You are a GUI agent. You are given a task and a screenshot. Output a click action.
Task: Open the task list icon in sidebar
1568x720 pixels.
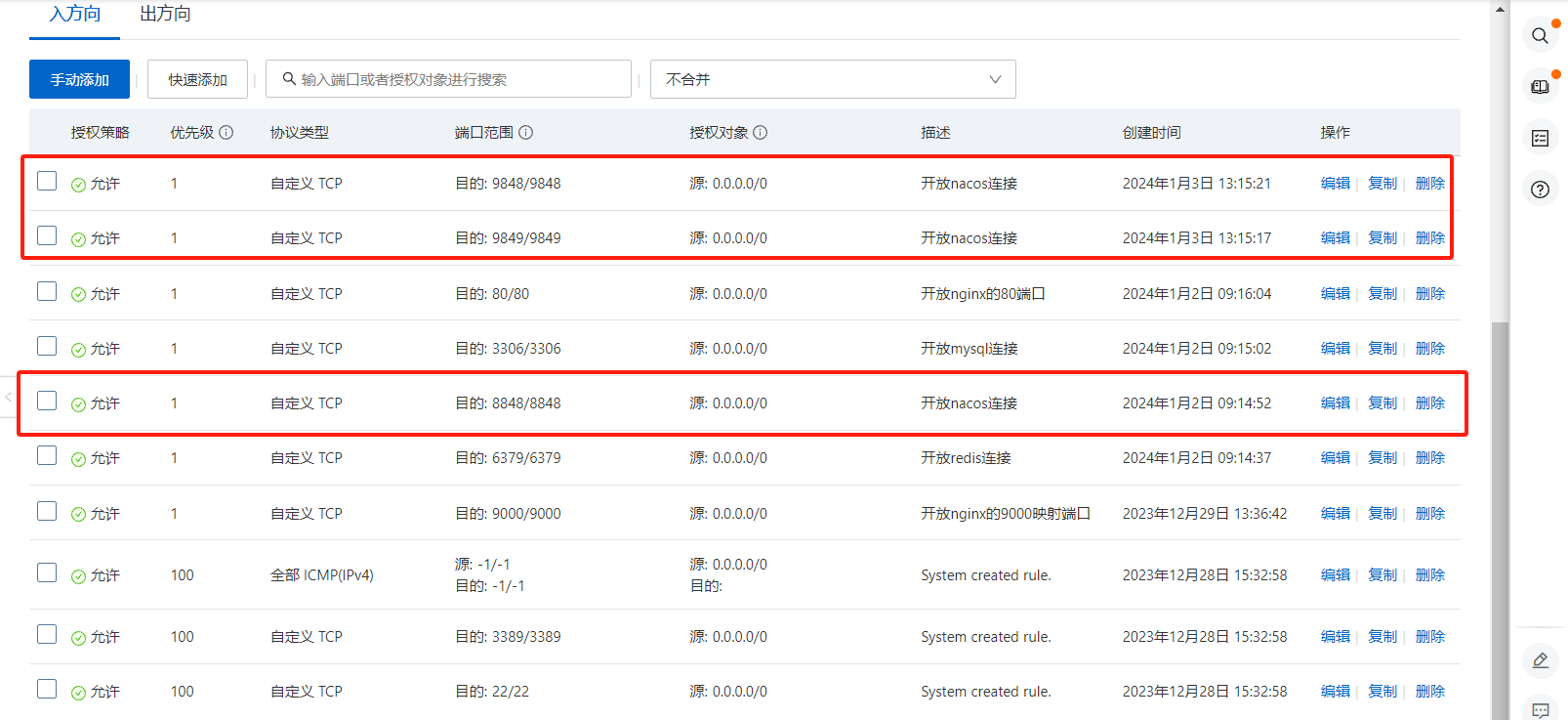coord(1540,139)
